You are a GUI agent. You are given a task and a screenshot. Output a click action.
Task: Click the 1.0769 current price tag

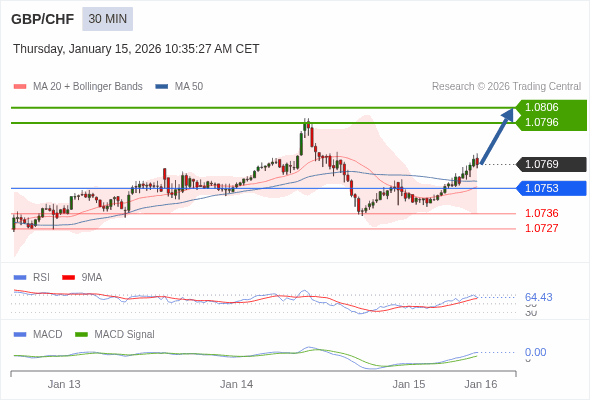[551, 164]
